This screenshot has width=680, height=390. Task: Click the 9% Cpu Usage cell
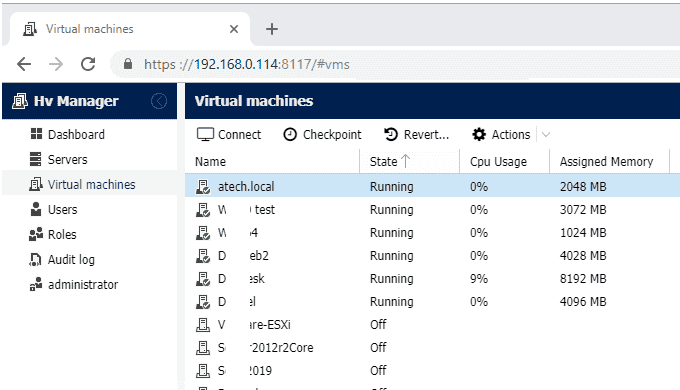point(479,279)
